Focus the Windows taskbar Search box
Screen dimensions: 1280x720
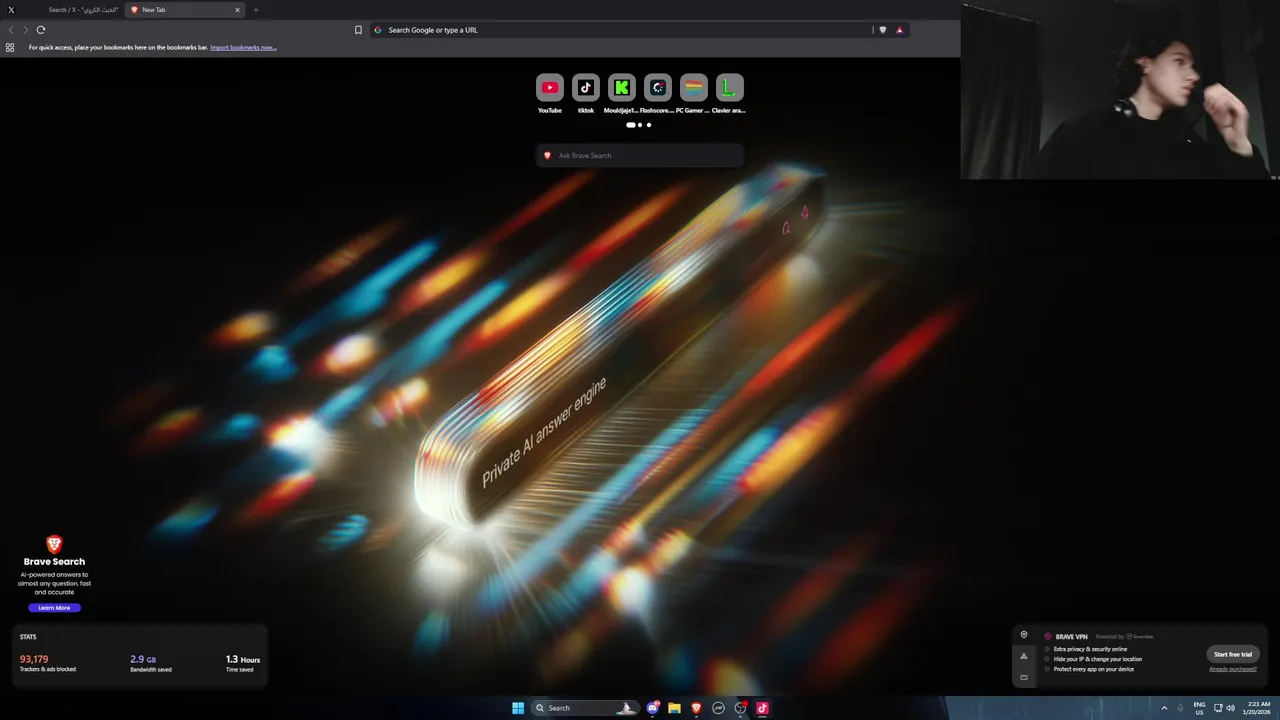pos(584,708)
